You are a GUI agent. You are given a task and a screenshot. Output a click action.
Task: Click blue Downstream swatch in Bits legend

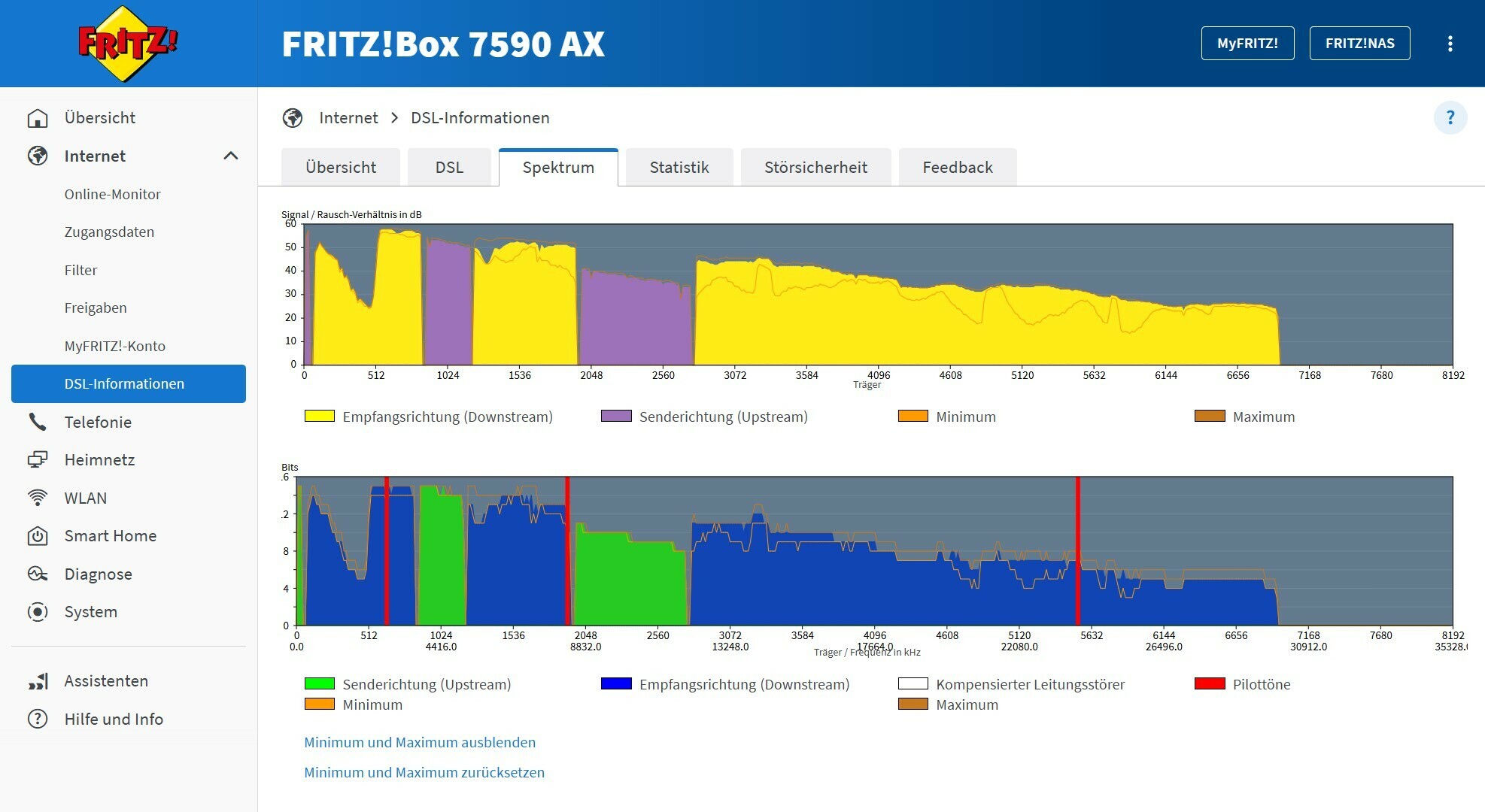(616, 683)
